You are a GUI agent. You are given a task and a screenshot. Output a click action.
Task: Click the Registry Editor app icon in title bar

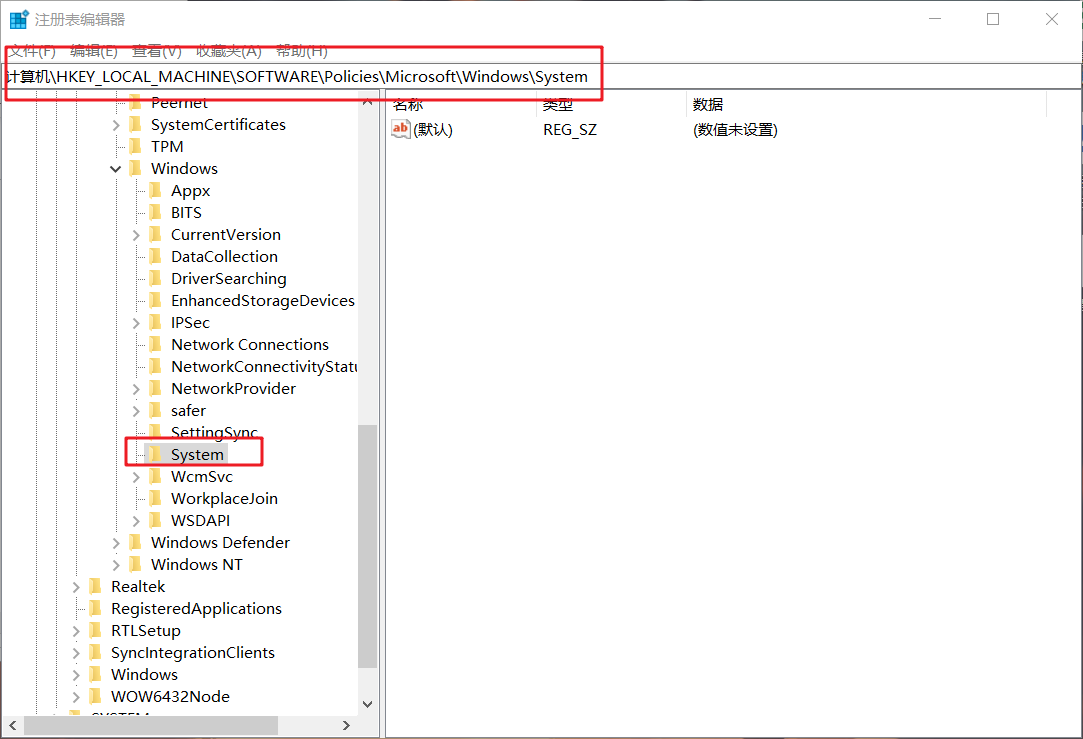pos(19,20)
